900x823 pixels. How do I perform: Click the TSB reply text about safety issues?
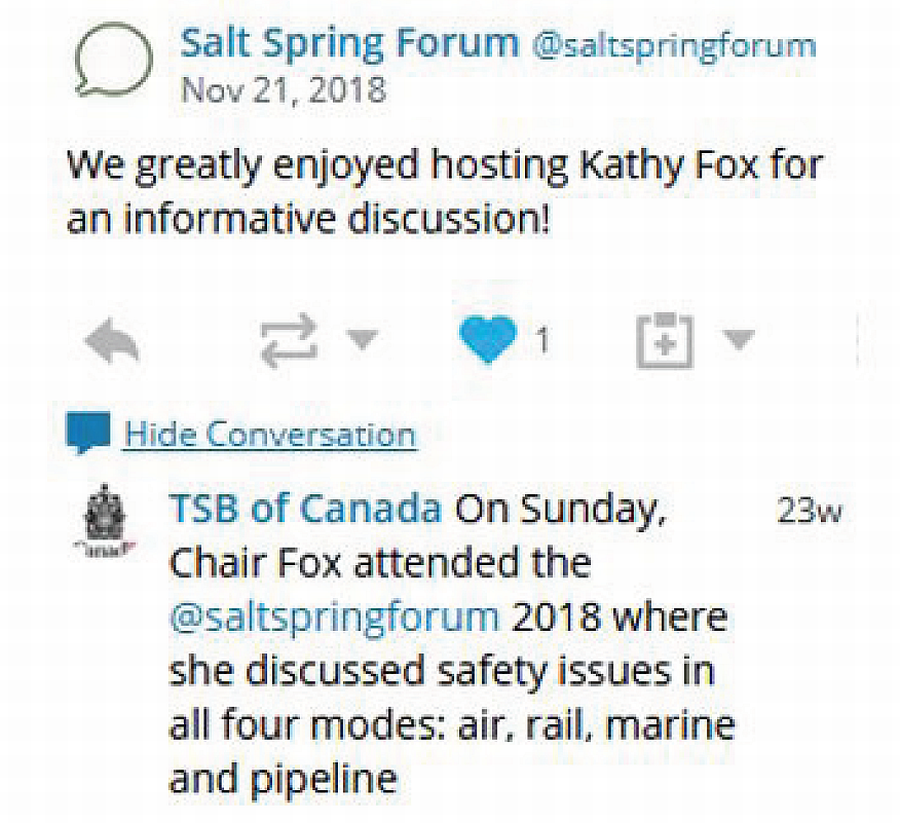440,670
